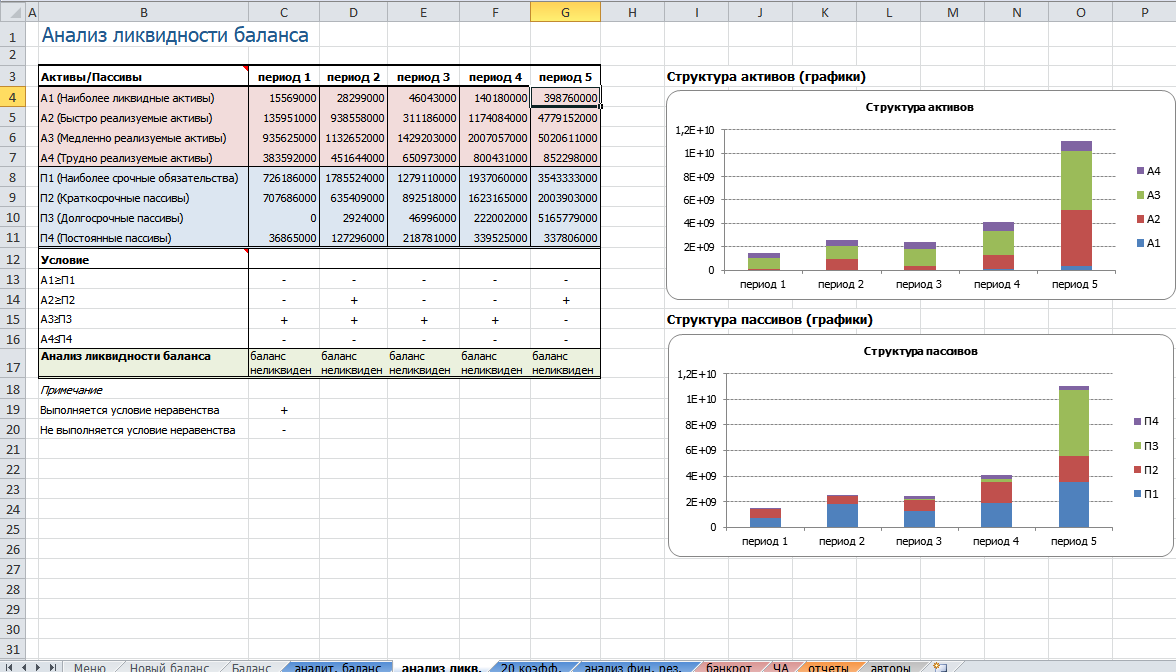Open the Новый баланс sheet tab

click(x=169, y=667)
